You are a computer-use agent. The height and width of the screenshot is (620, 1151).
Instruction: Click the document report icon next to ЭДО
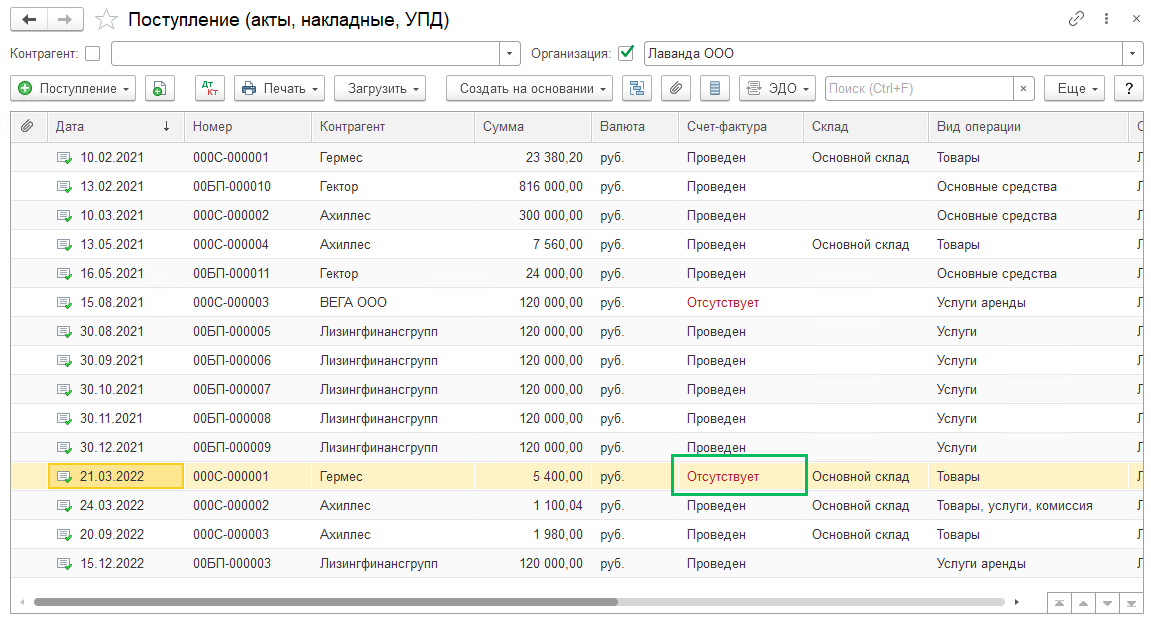(x=714, y=89)
